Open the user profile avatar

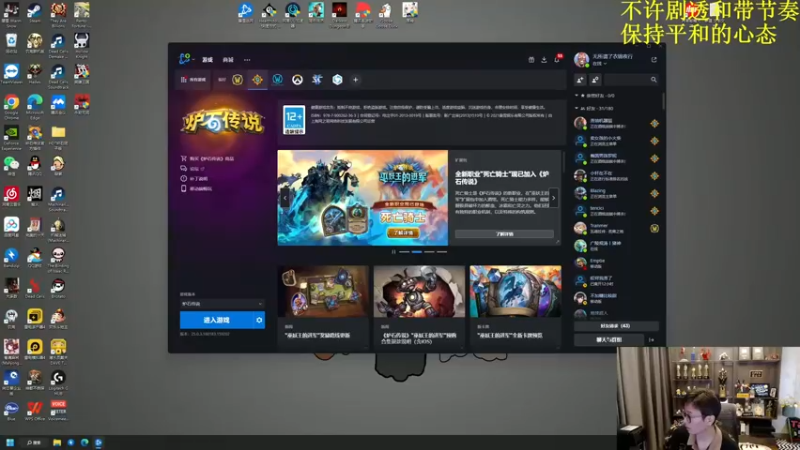click(x=581, y=60)
